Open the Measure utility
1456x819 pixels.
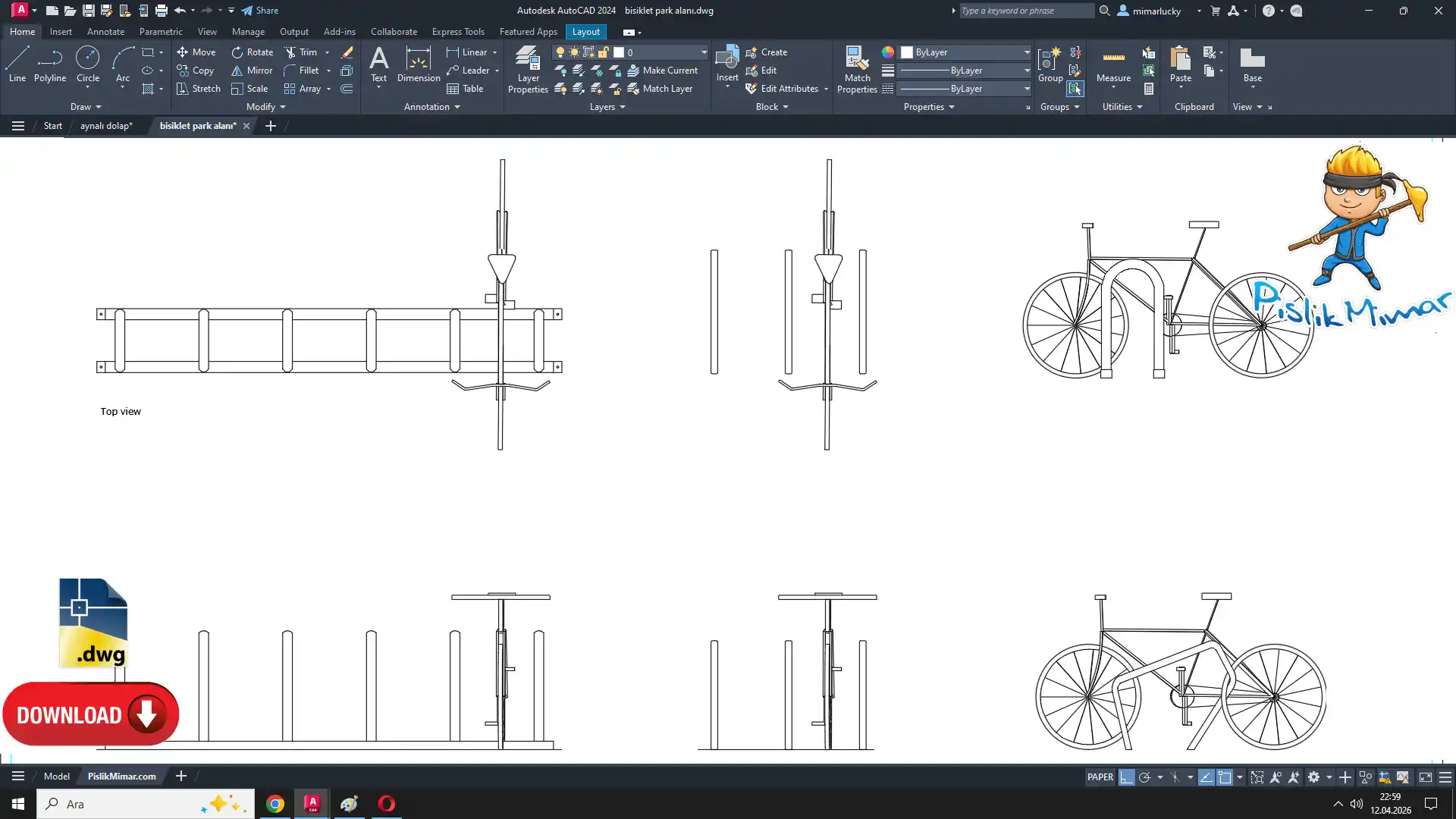[x=1113, y=64]
